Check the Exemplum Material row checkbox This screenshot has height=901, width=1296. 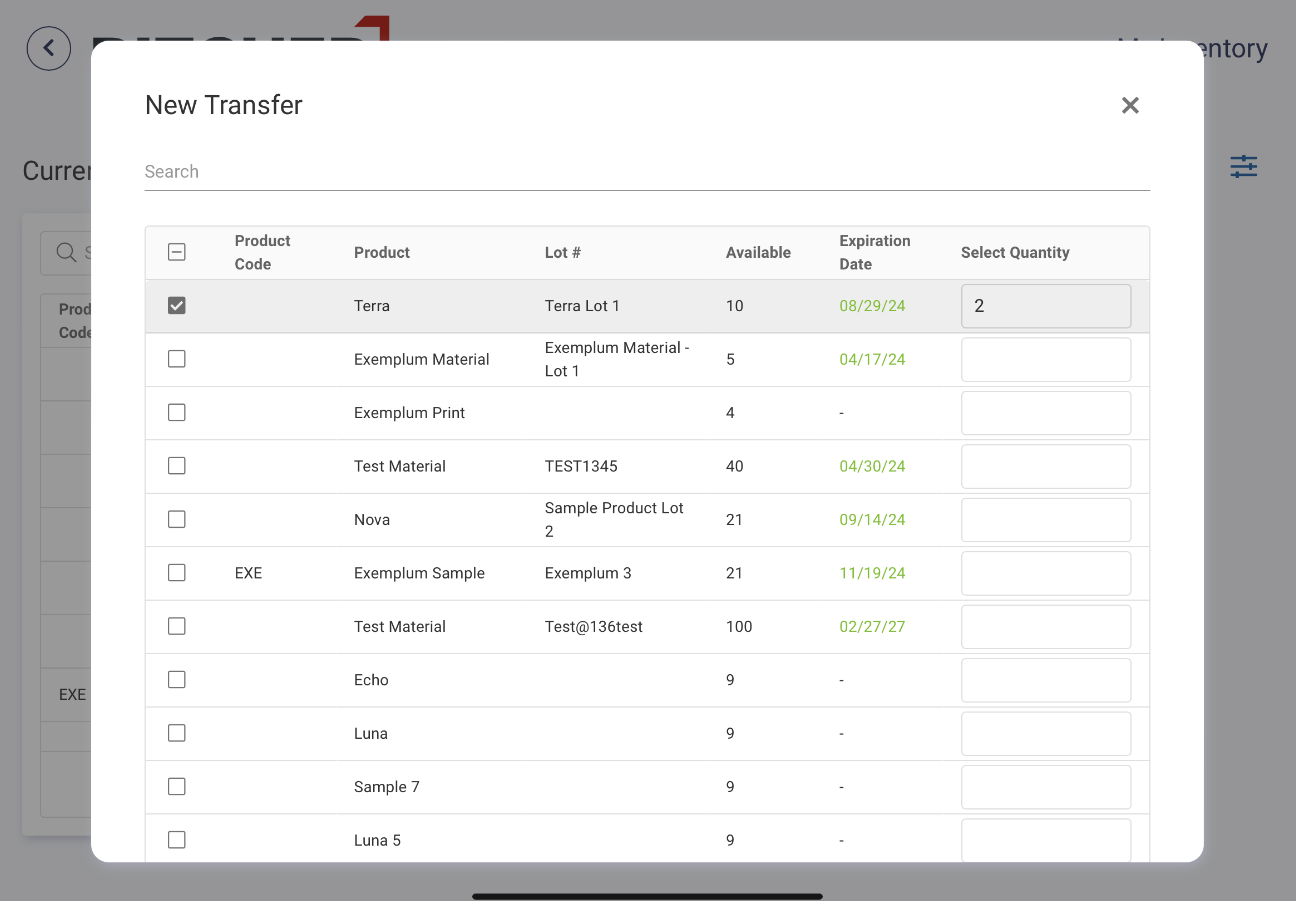177,359
